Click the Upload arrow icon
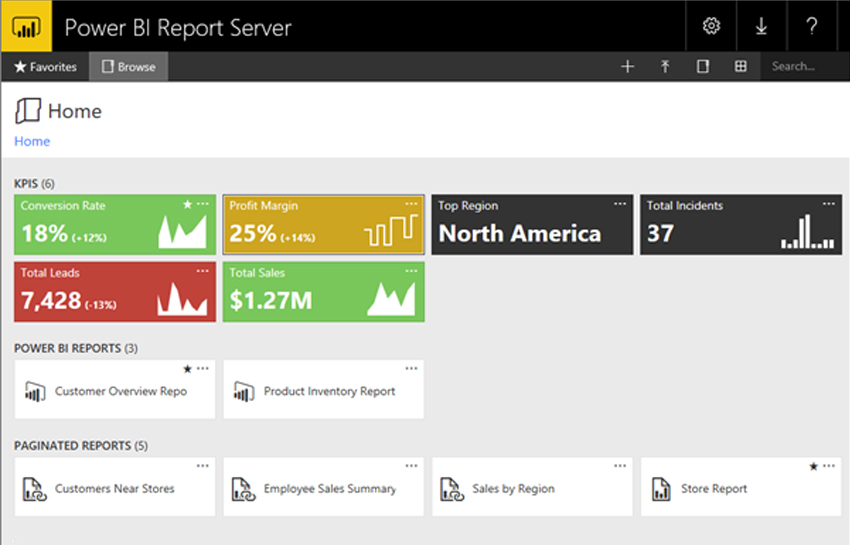Screen dimensions: 850x545 [665, 66]
